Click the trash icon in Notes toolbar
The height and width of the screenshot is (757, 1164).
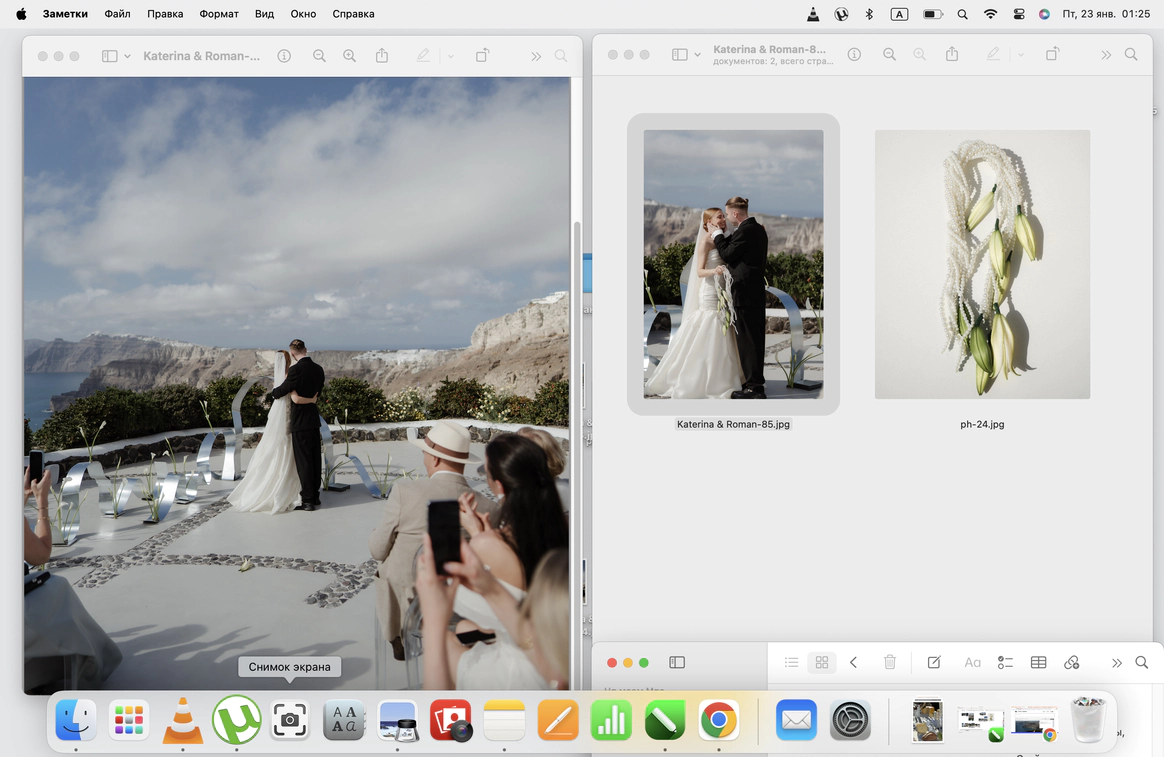[890, 662]
